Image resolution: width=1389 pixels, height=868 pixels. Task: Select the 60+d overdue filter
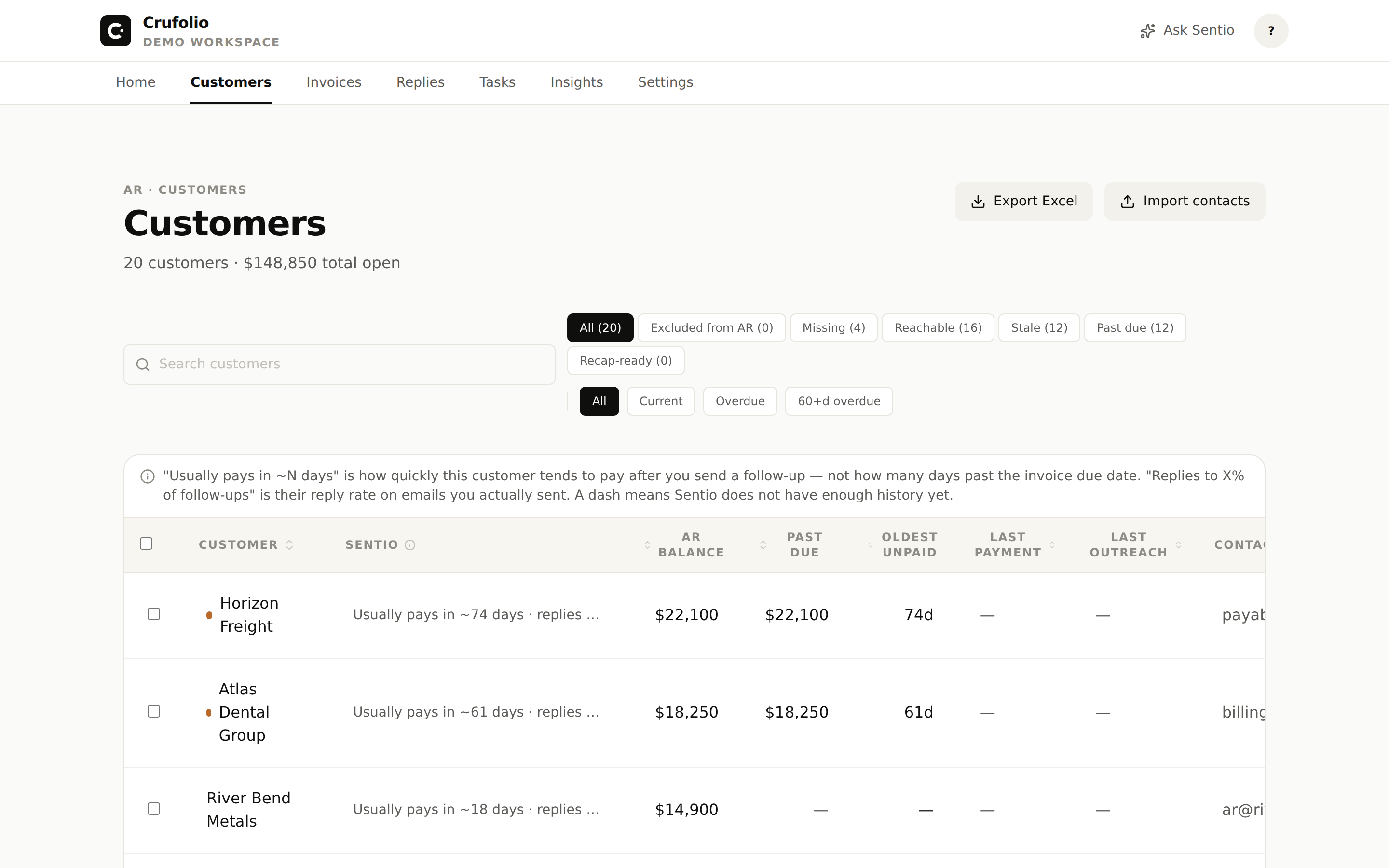pos(839,401)
